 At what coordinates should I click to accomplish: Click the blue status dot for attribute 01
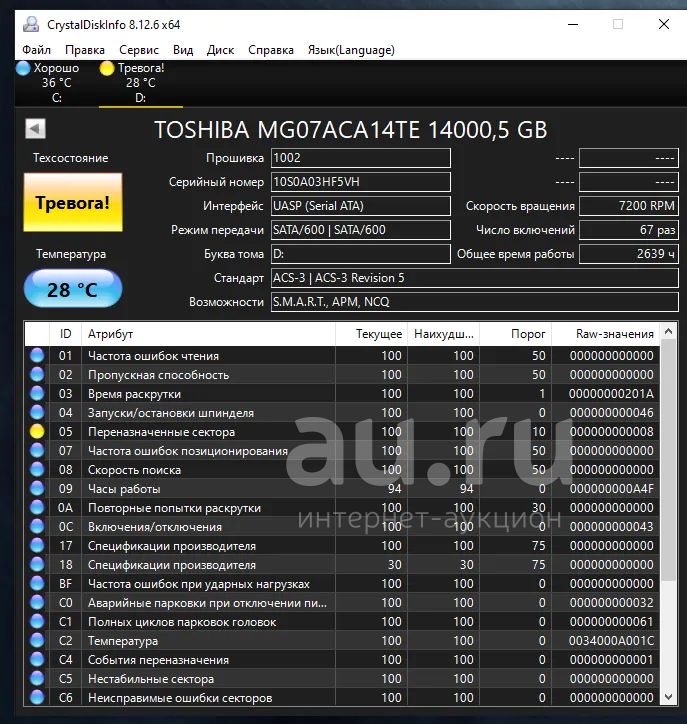tap(37, 356)
